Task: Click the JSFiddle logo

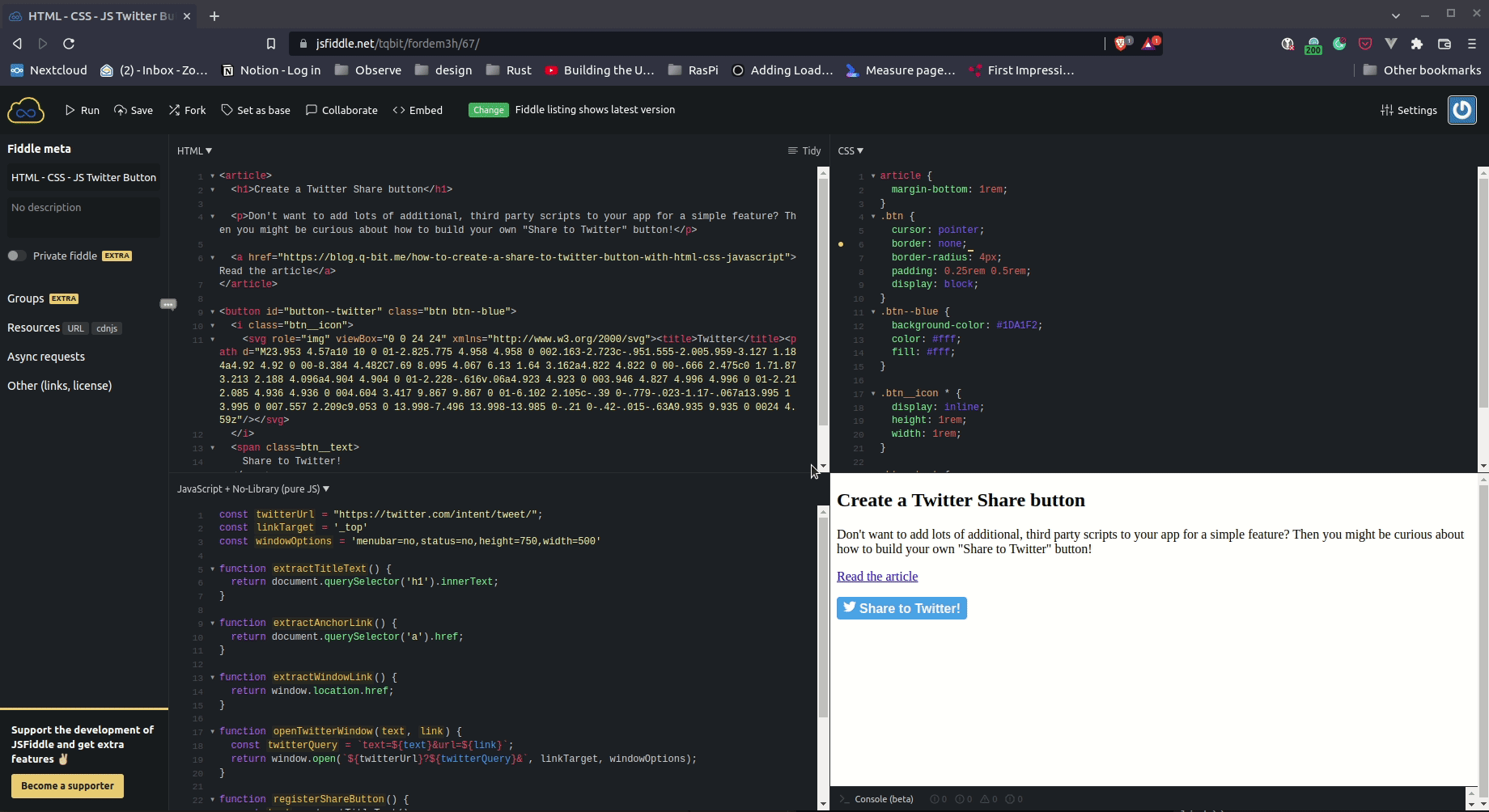Action: [25, 110]
